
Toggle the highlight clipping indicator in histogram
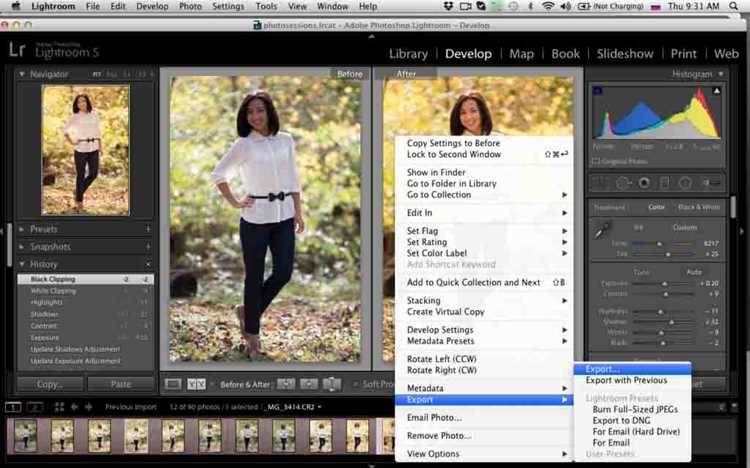tap(716, 91)
